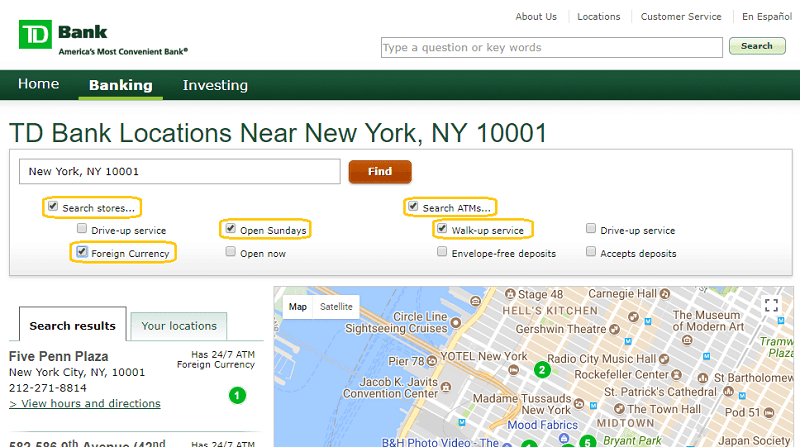Click the location search input field
Viewport: 800px width, 447px height.
pyautogui.click(x=179, y=171)
